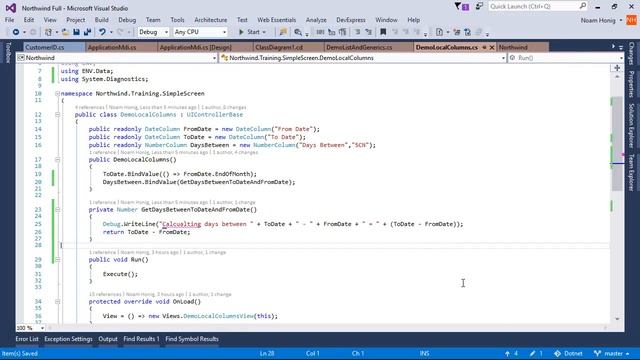Collapse the OnLoad() method block
640x360 pixels.
(58, 302)
